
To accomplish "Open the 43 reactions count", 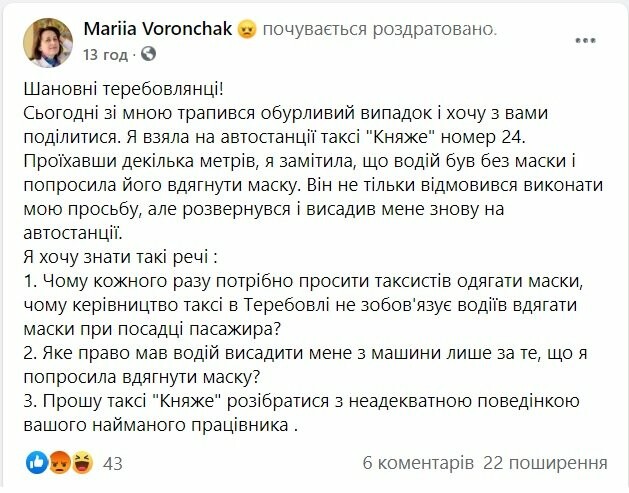I will tap(113, 464).
